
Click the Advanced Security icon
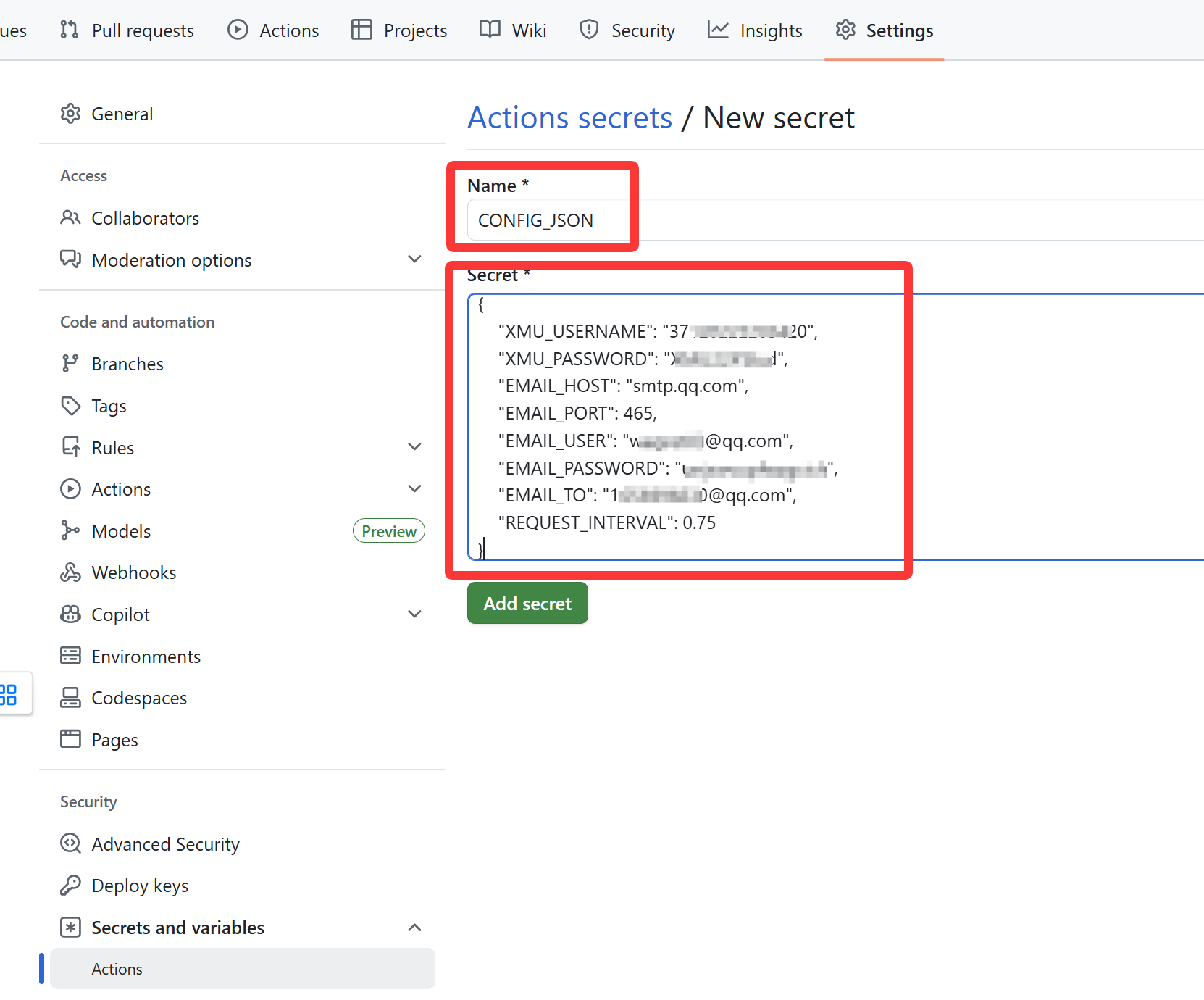70,844
